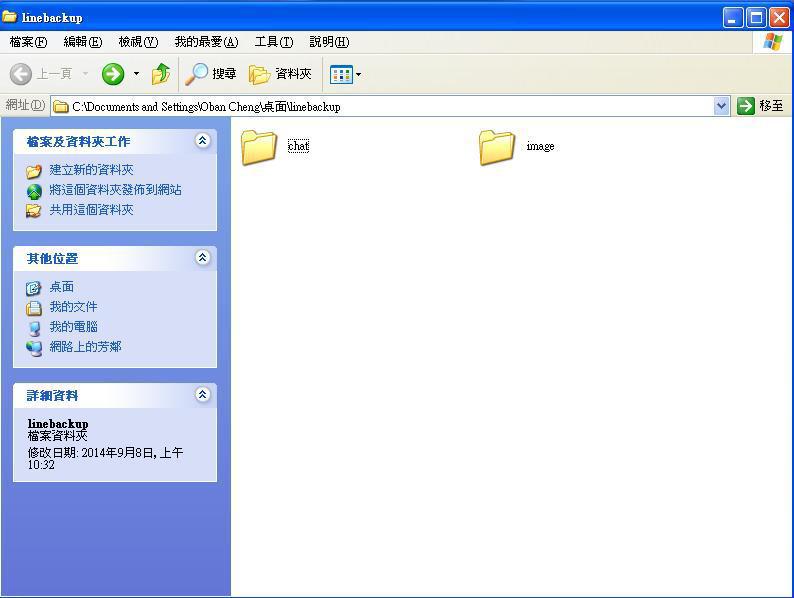Open the 我的文件 link
Screen dimensions: 794x598
click(73, 307)
